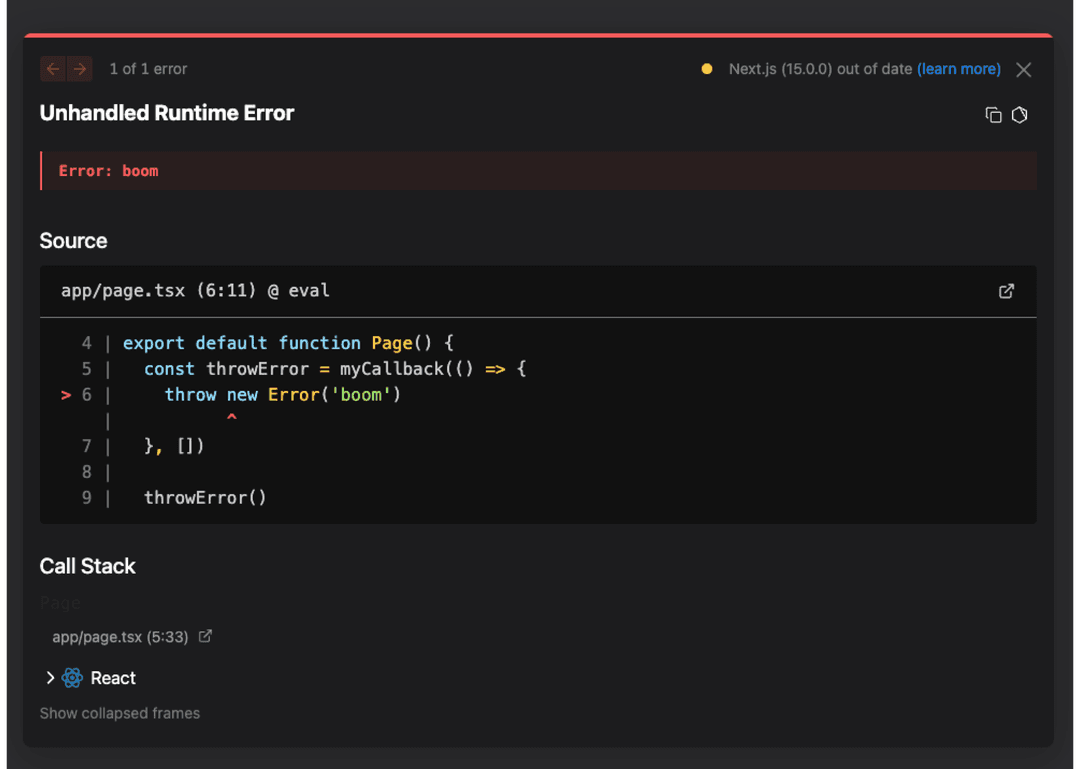Click the 1 of 1 error counter
1080x769 pixels.
coord(148,69)
